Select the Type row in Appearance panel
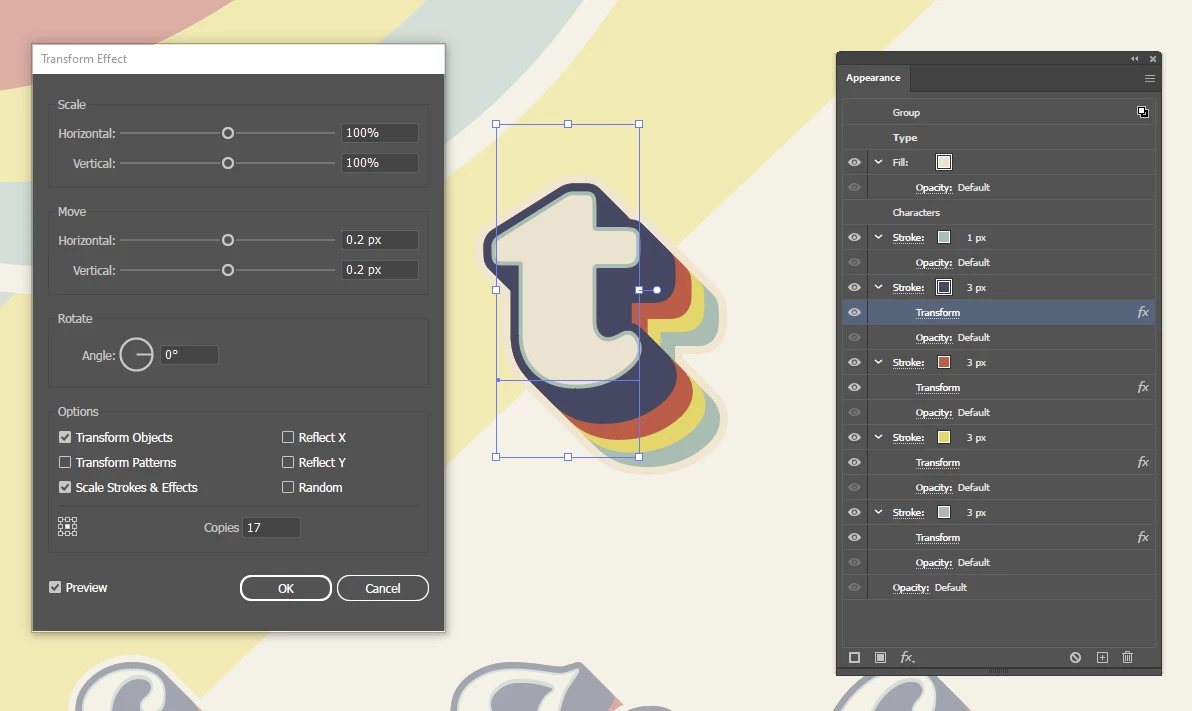 point(999,138)
